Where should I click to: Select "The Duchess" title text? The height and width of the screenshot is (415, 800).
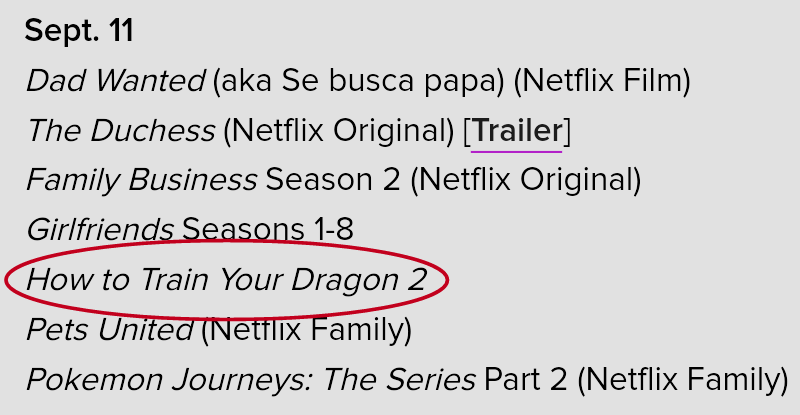[x=121, y=131]
